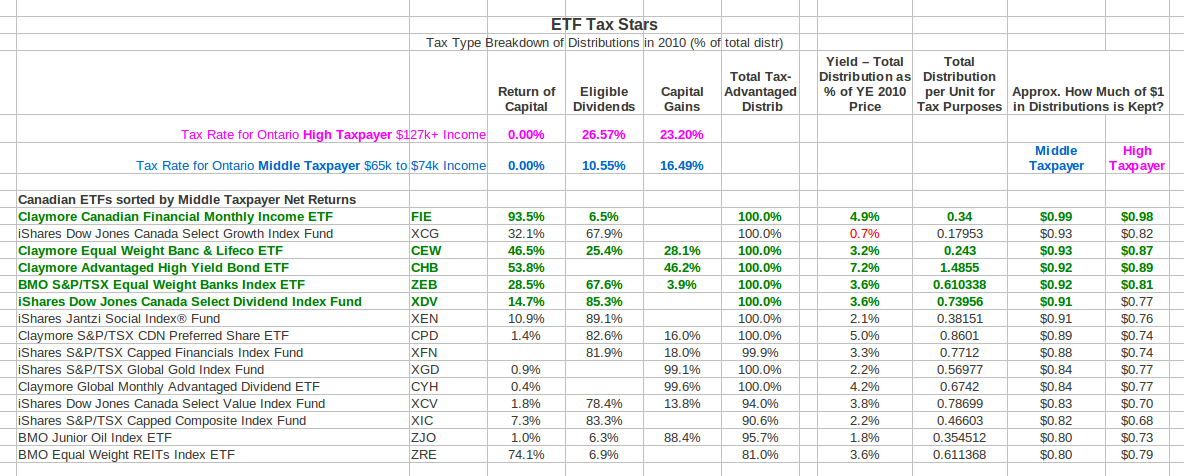The width and height of the screenshot is (1184, 476).
Task: Click the $0.68 high taxpayer cell
Action: click(1137, 420)
